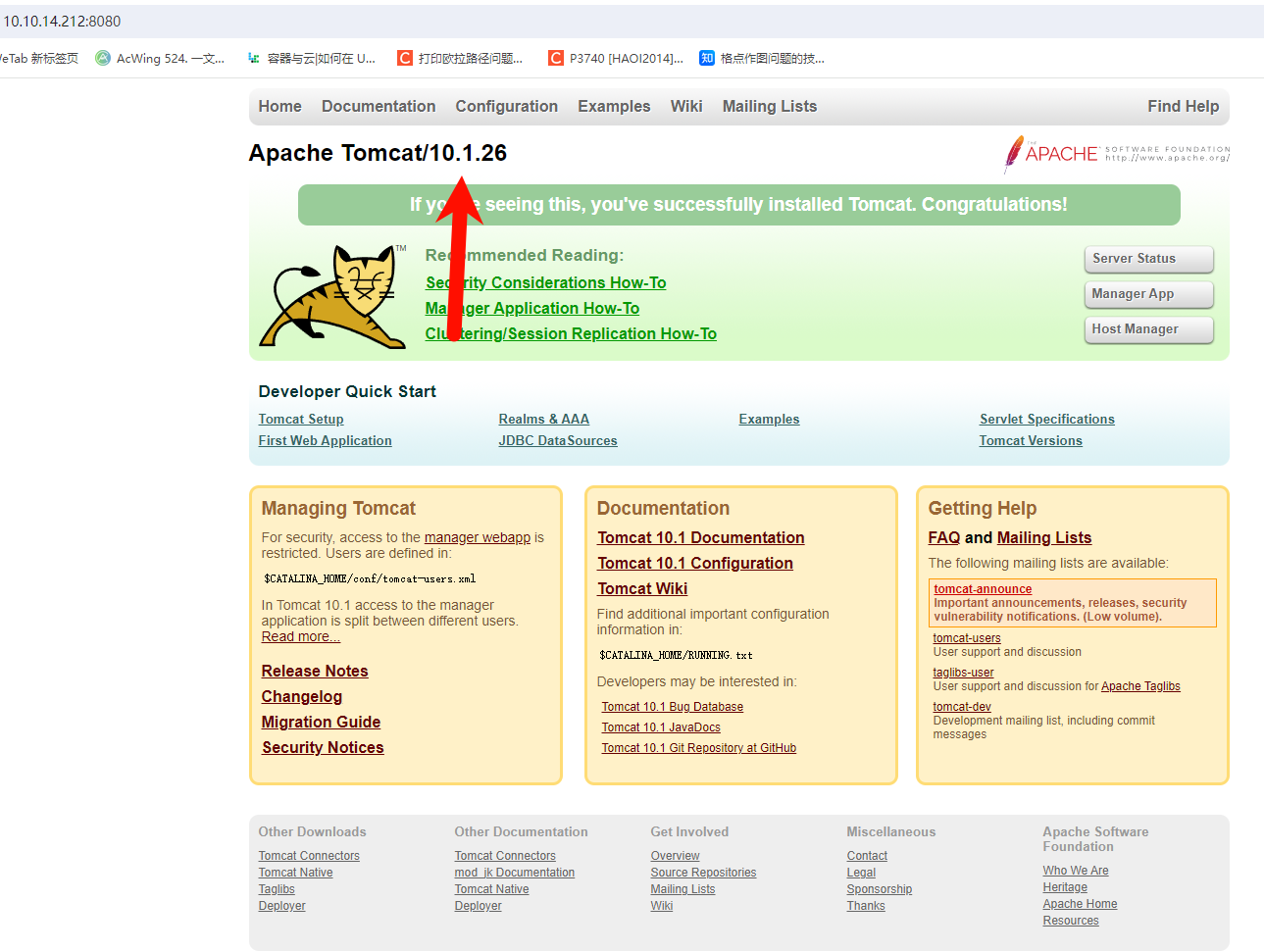Open Source Repositories link
This screenshot has width=1264, height=952.
point(703,873)
